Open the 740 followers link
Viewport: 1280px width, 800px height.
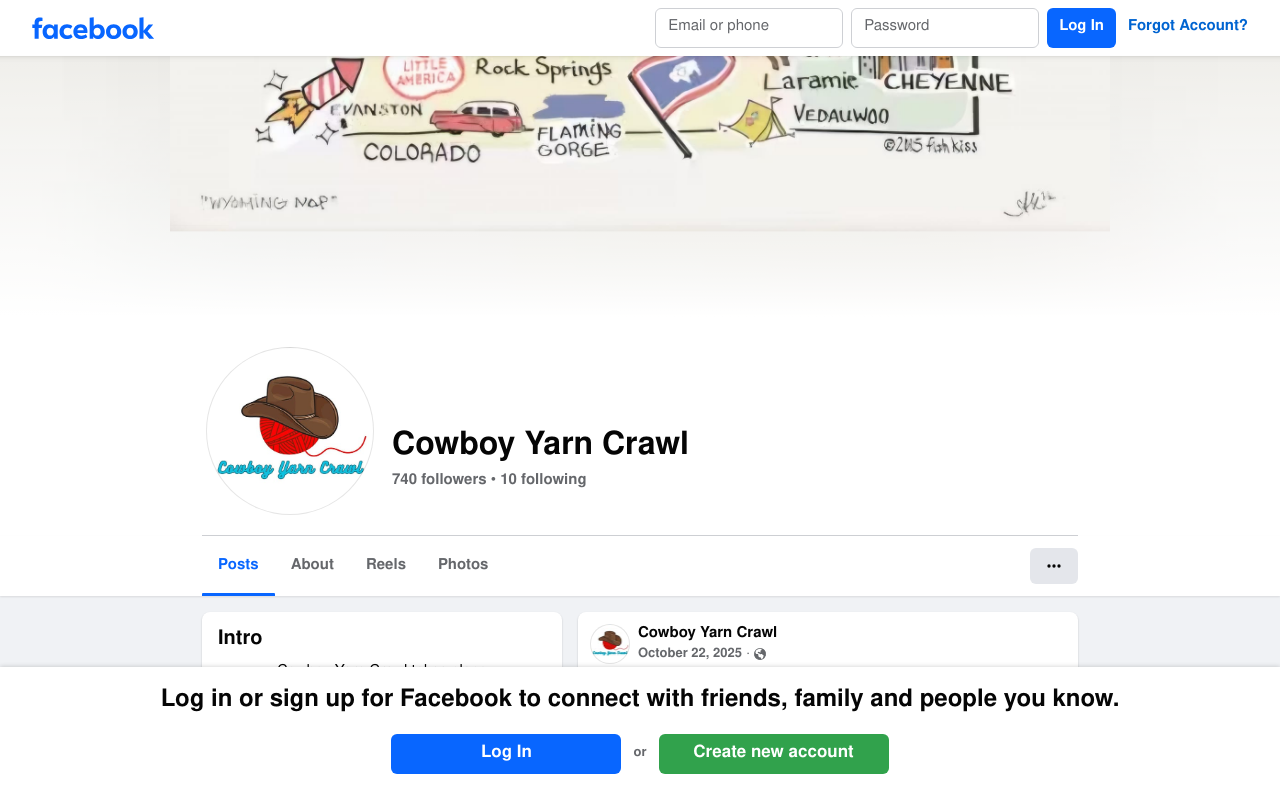point(439,479)
